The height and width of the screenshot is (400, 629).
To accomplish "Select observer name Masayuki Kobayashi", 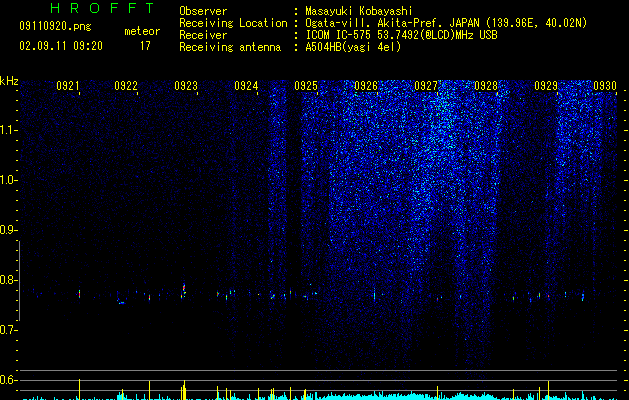I will pos(359,11).
